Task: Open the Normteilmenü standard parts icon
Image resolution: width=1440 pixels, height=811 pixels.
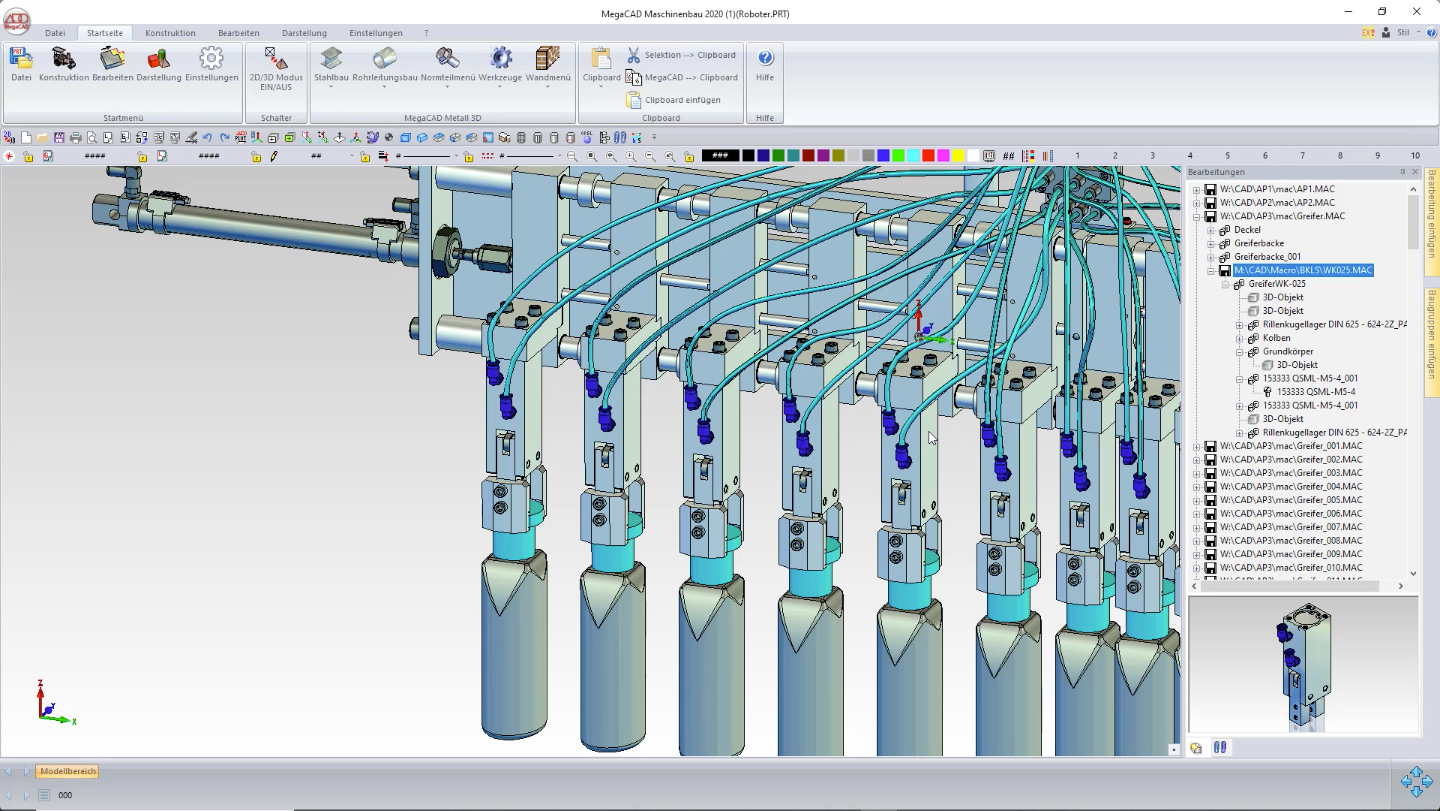Action: pyautogui.click(x=447, y=59)
